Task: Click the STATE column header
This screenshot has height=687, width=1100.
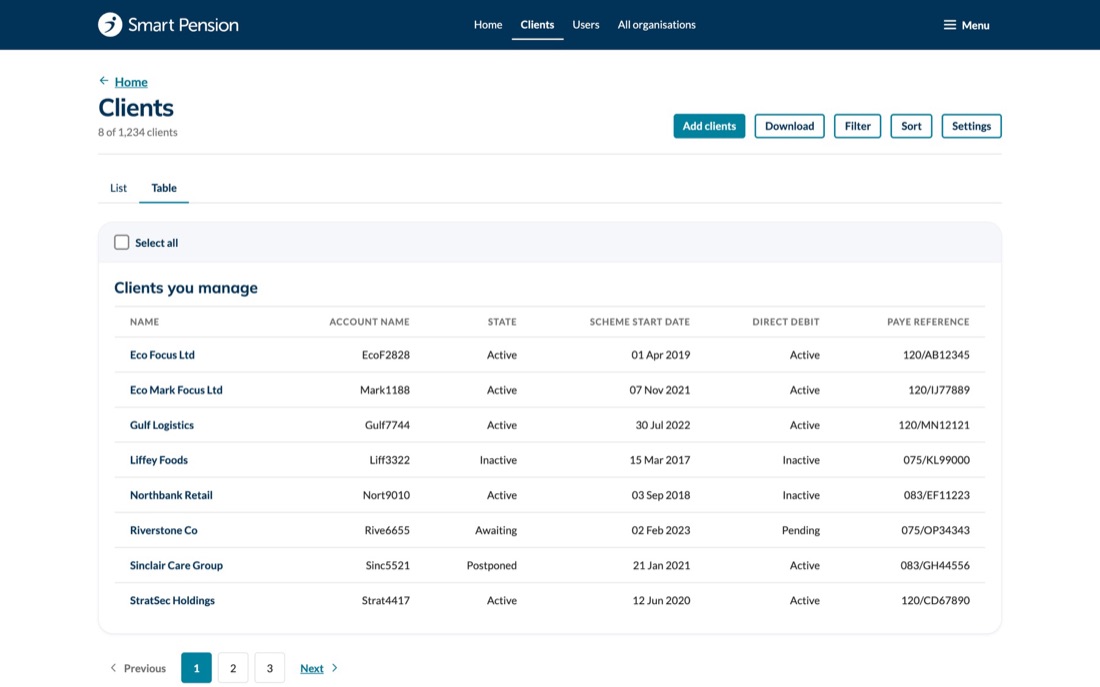Action: pyautogui.click(x=502, y=322)
